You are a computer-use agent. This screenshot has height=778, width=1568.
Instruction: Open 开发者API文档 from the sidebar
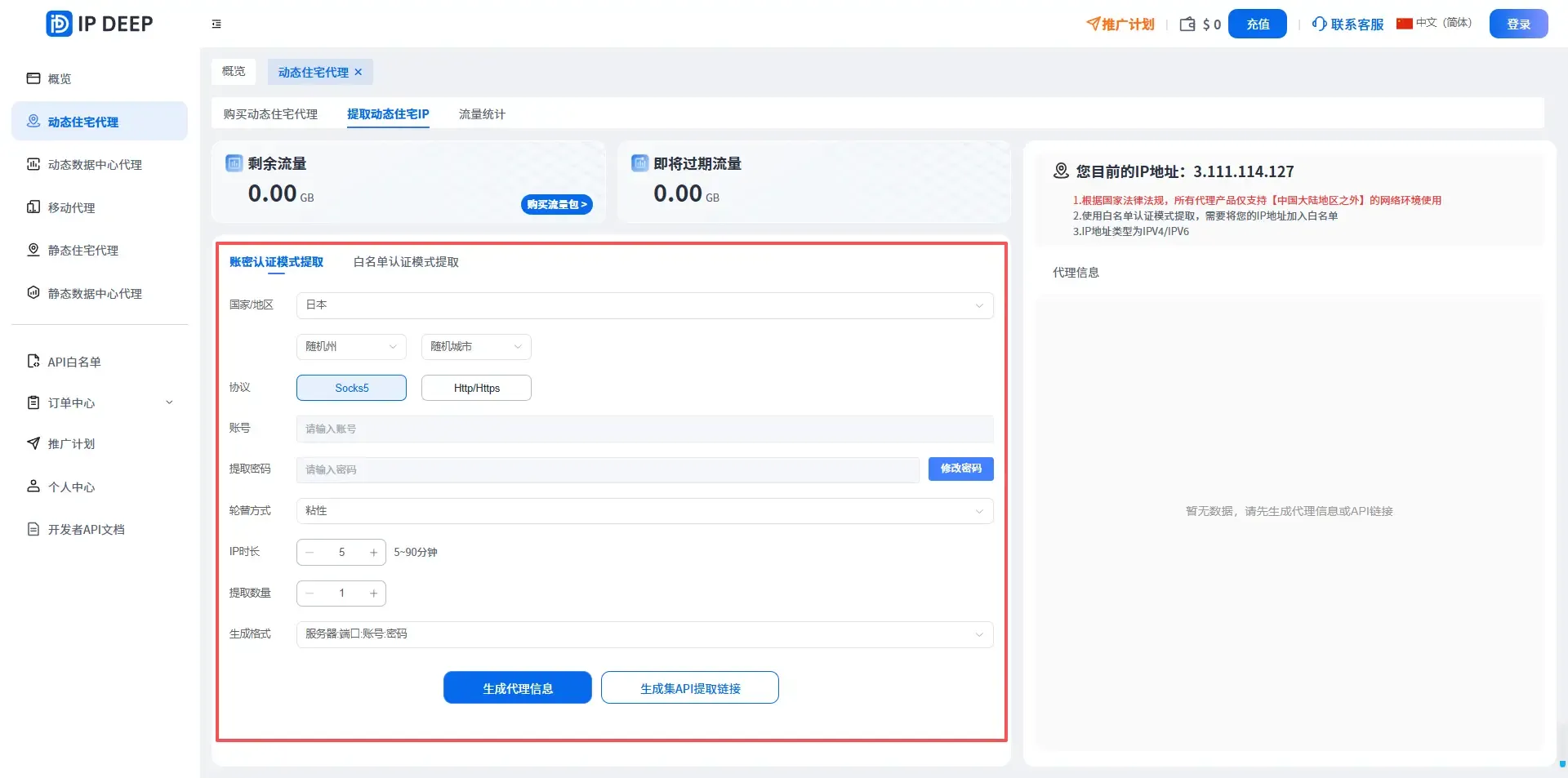click(85, 529)
